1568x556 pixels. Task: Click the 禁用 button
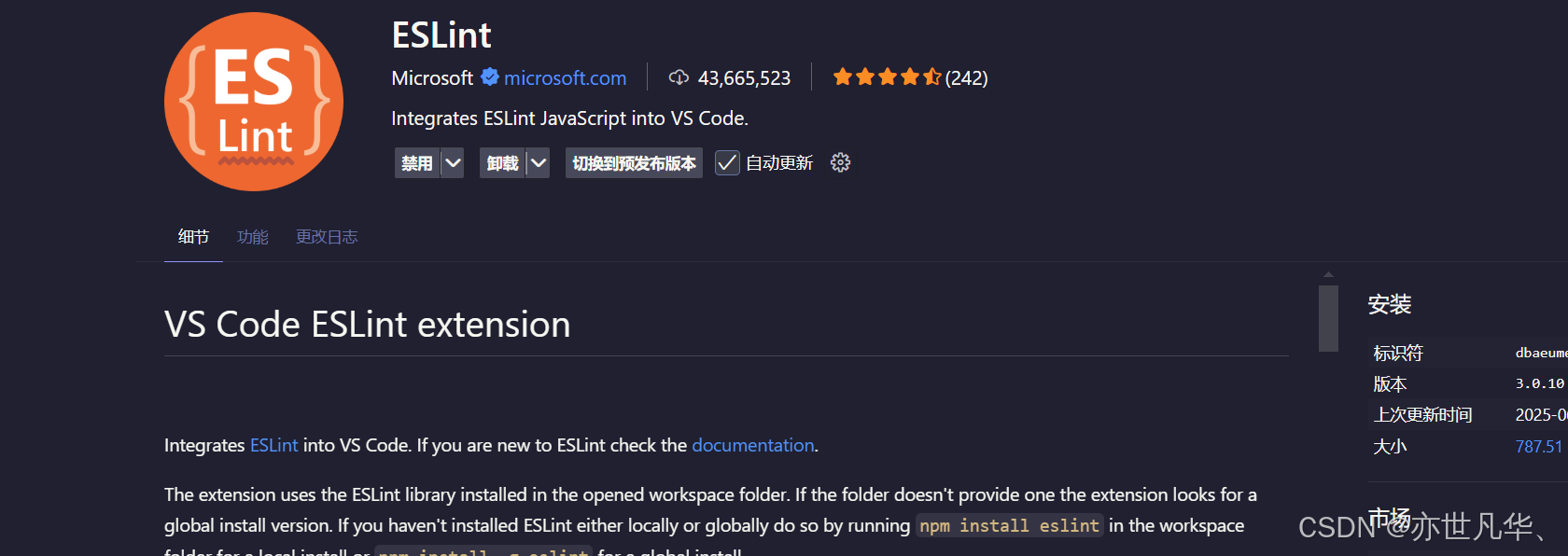pos(417,163)
